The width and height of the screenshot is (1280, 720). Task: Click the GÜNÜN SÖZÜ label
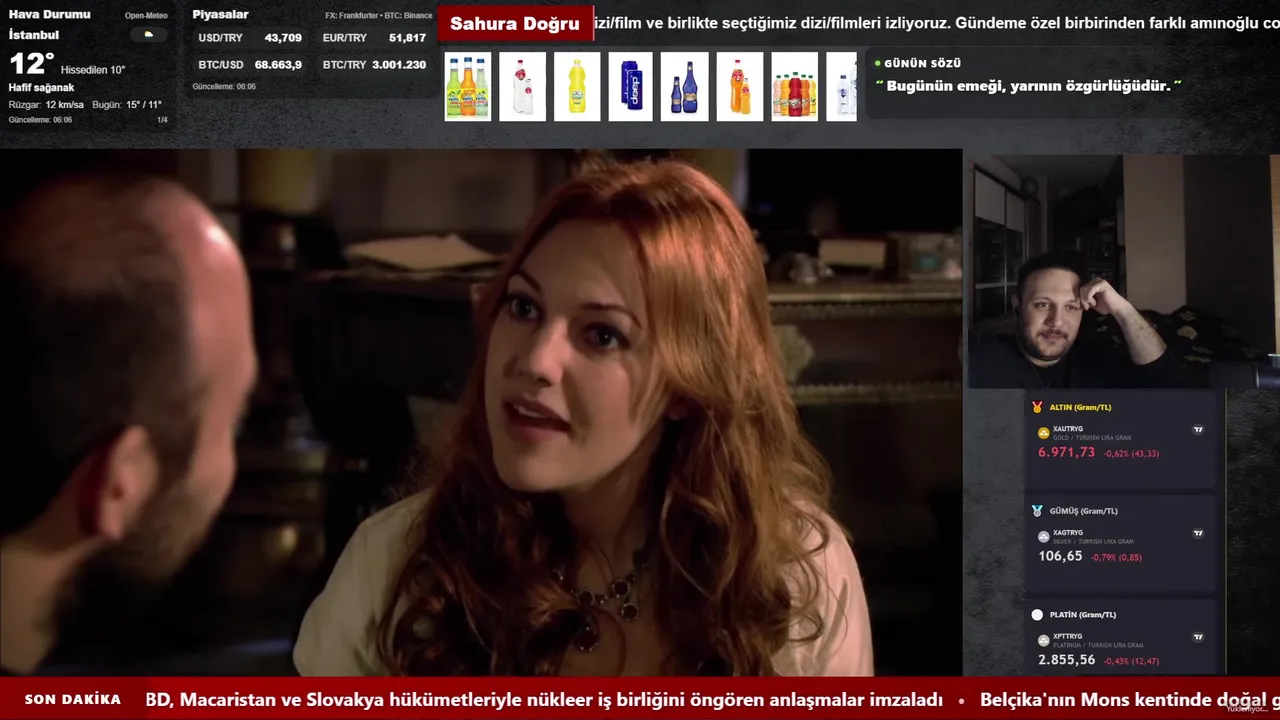tap(923, 63)
